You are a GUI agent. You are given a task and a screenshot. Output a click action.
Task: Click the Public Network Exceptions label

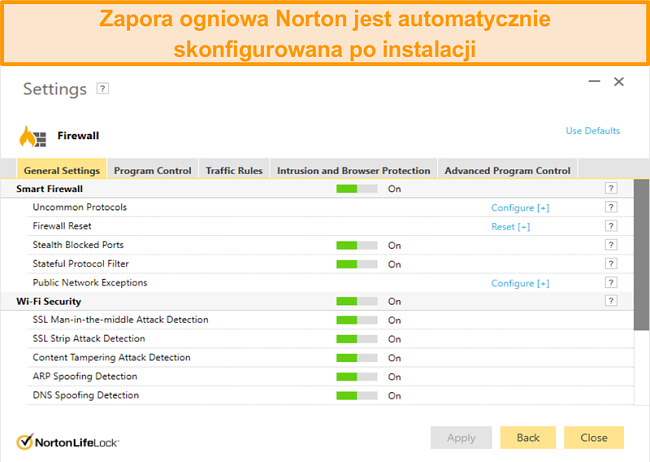[90, 282]
